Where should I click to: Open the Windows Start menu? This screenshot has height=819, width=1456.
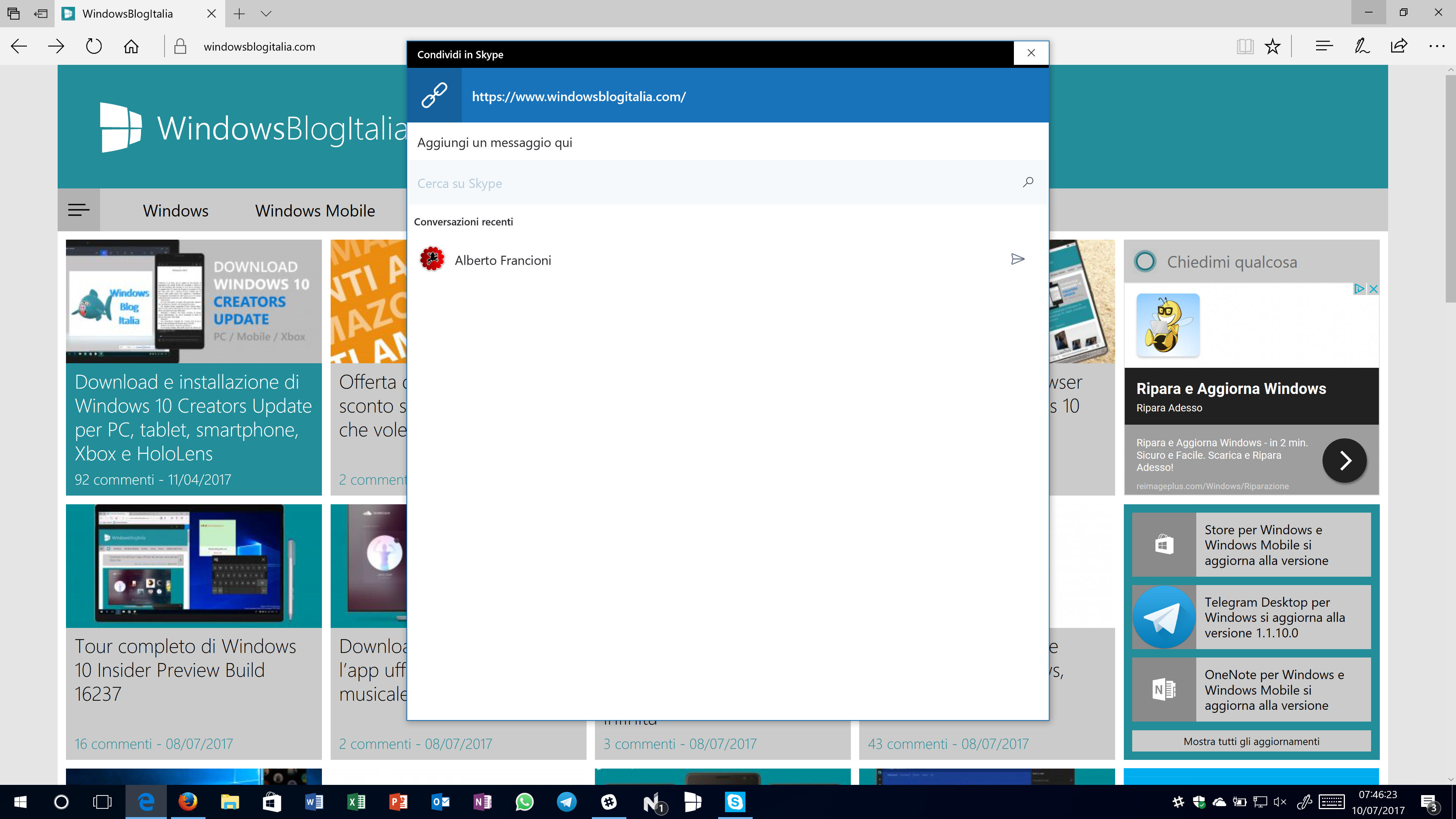click(20, 802)
